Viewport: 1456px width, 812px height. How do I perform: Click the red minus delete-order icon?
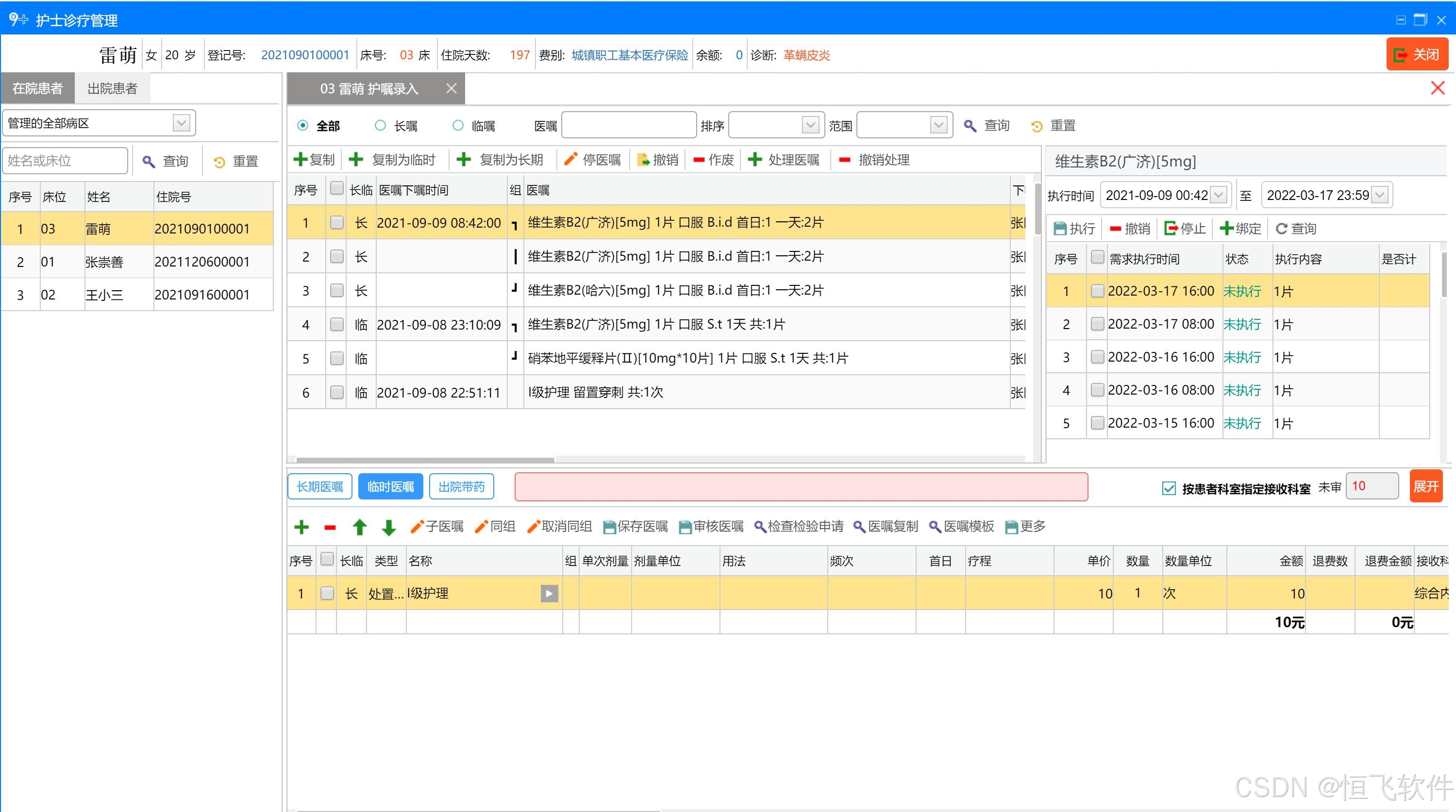point(330,528)
